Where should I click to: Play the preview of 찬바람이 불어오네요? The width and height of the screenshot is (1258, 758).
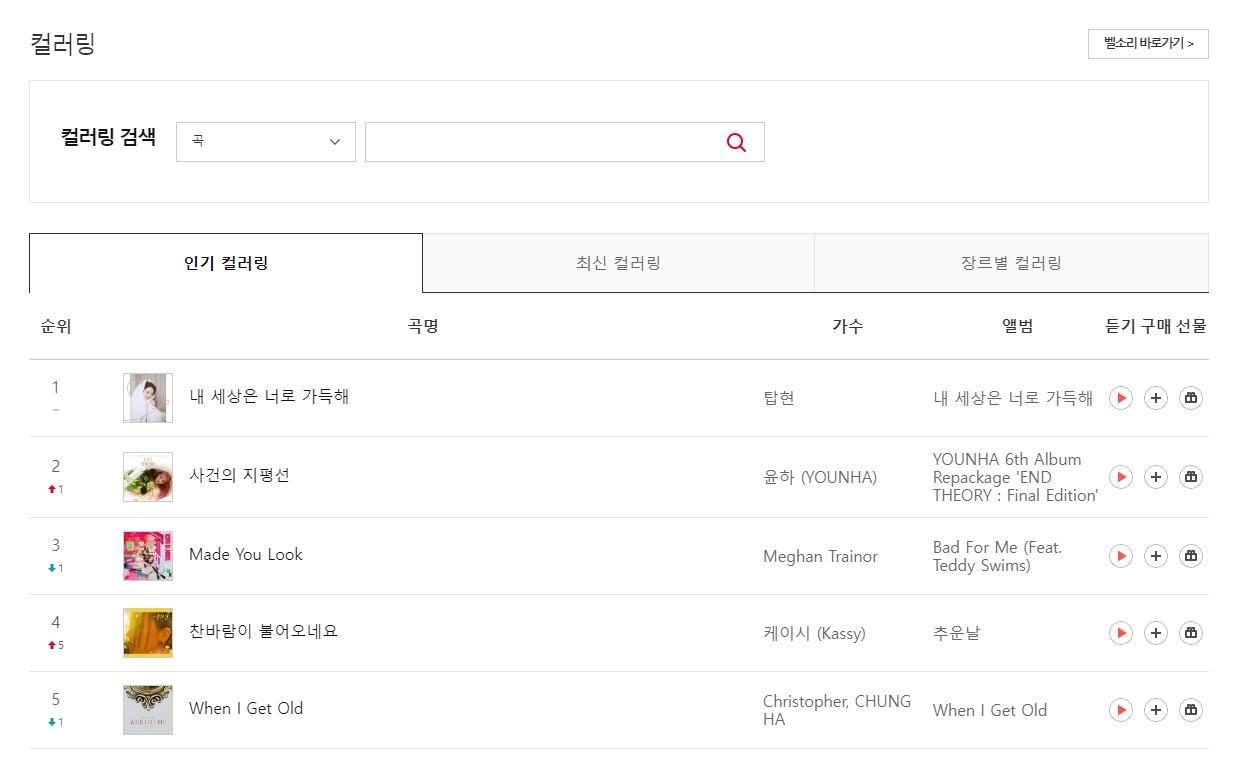click(1120, 633)
